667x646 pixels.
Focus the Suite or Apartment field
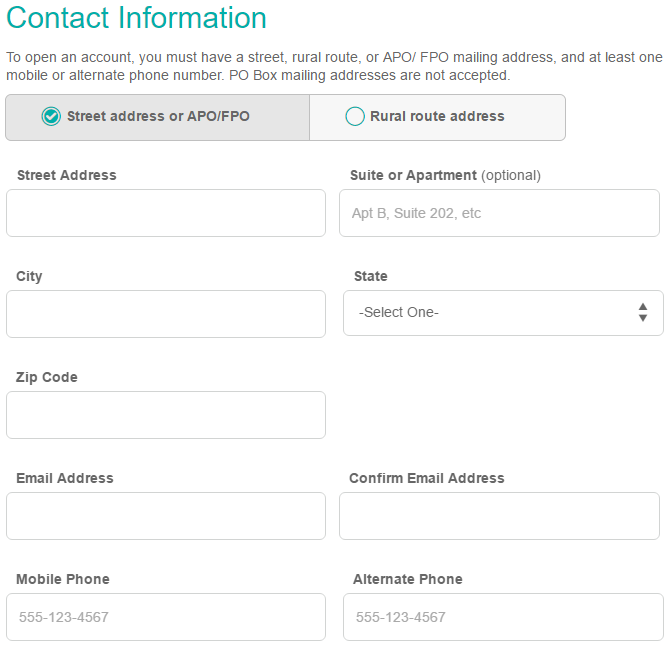pyautogui.click(x=499, y=213)
